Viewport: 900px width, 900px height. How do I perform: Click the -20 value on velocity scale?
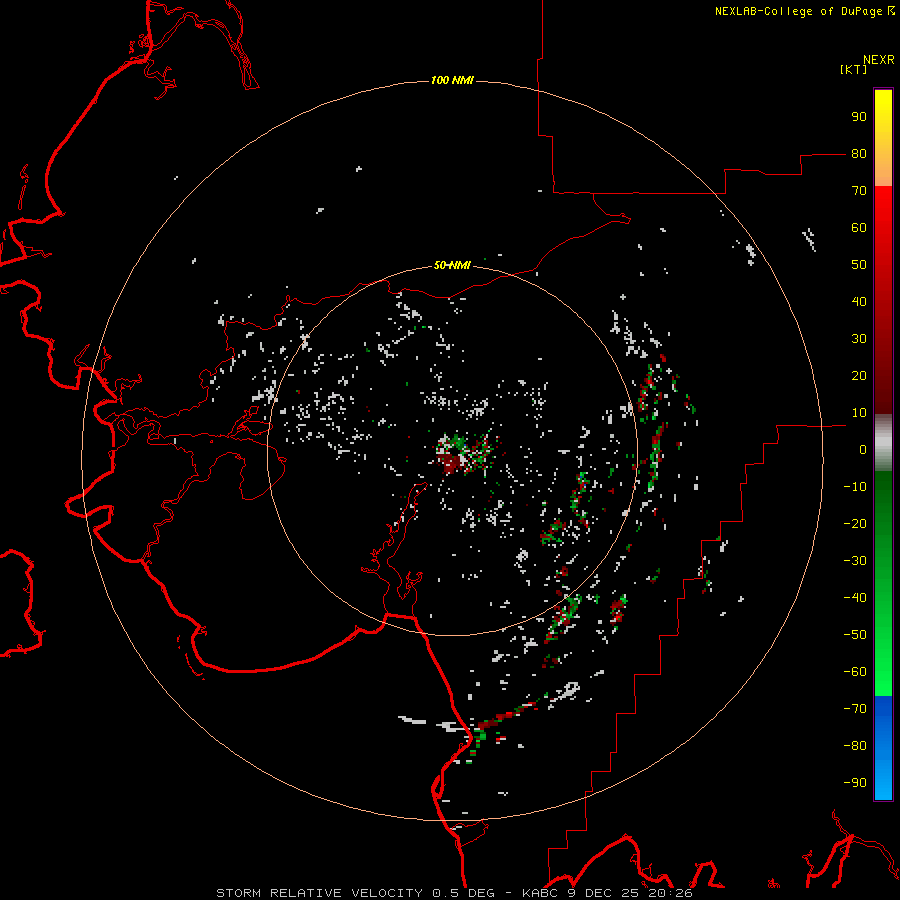click(855, 524)
